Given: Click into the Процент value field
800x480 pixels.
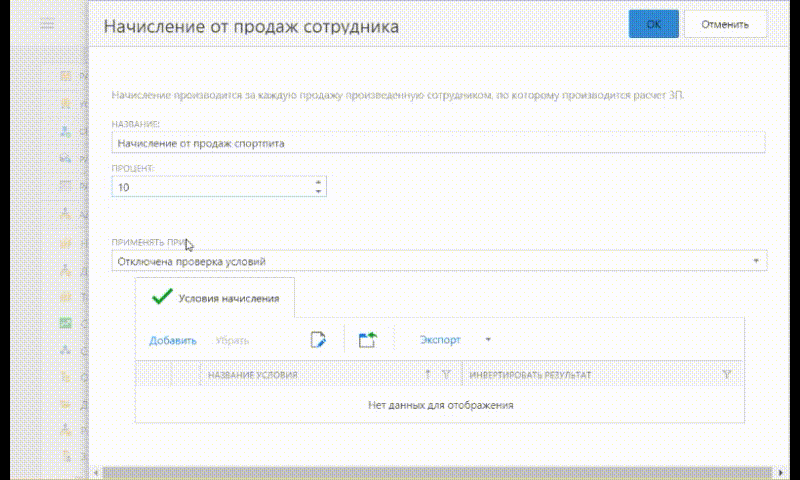Looking at the screenshot, I should point(212,187).
